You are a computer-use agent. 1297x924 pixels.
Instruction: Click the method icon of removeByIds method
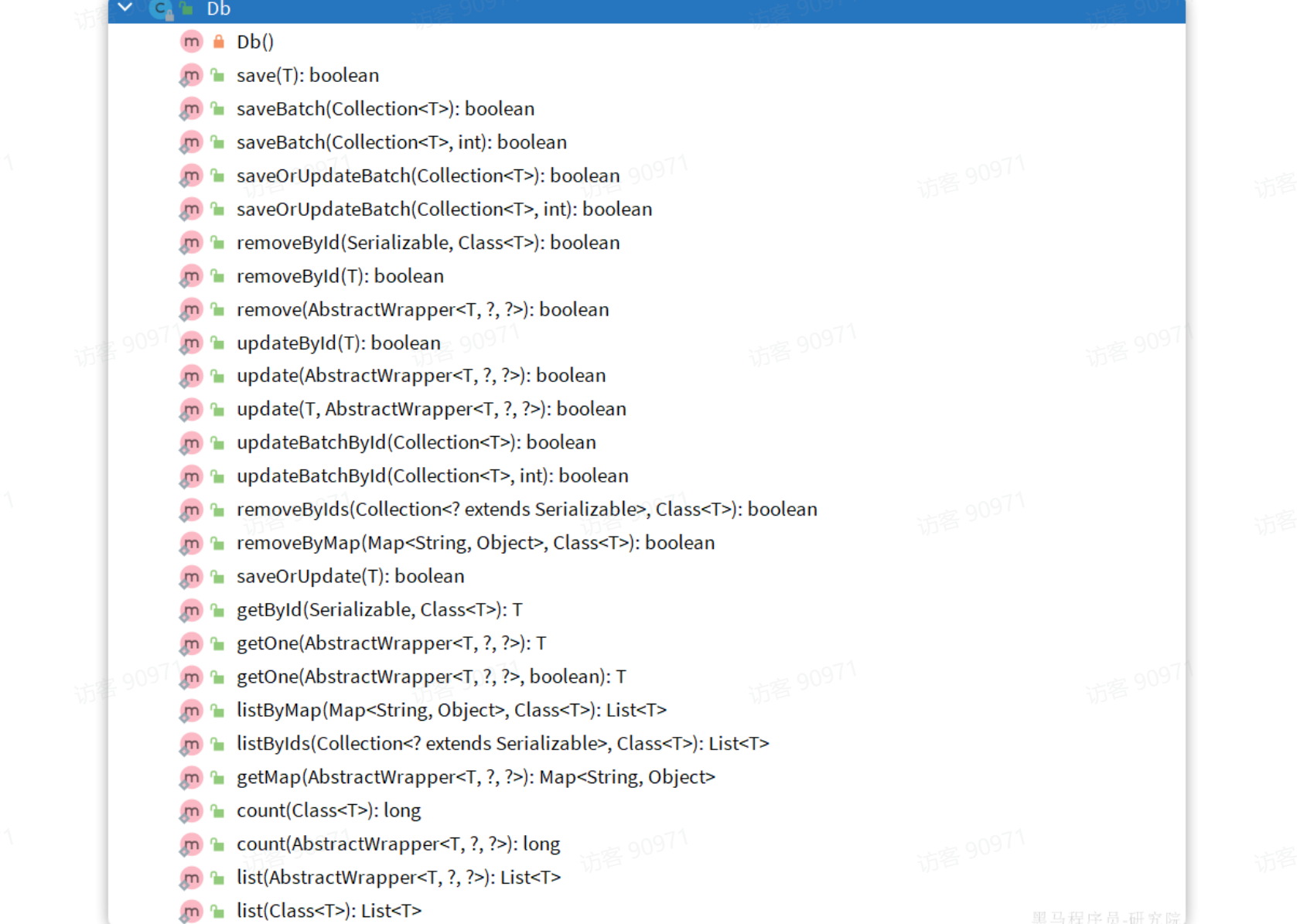tap(191, 510)
